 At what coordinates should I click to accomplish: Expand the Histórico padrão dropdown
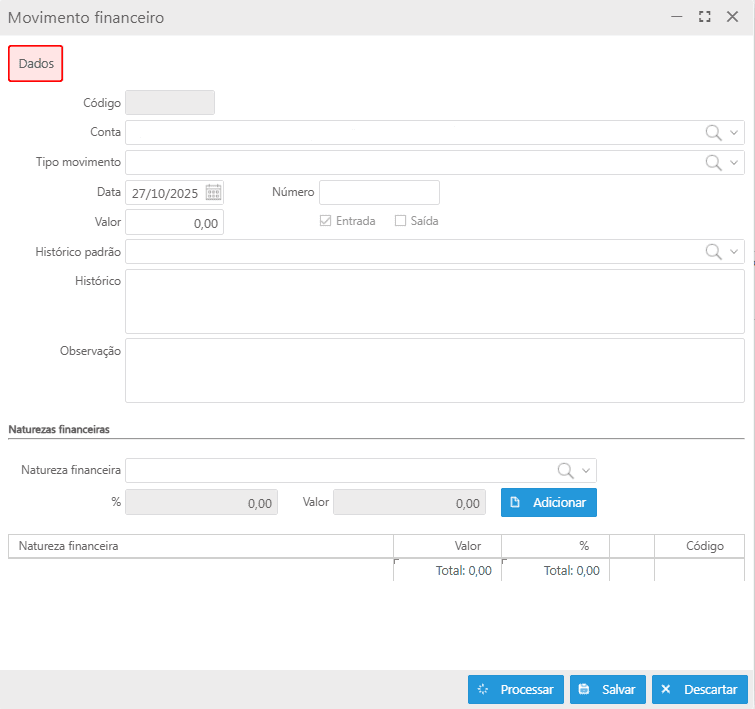[x=735, y=252]
